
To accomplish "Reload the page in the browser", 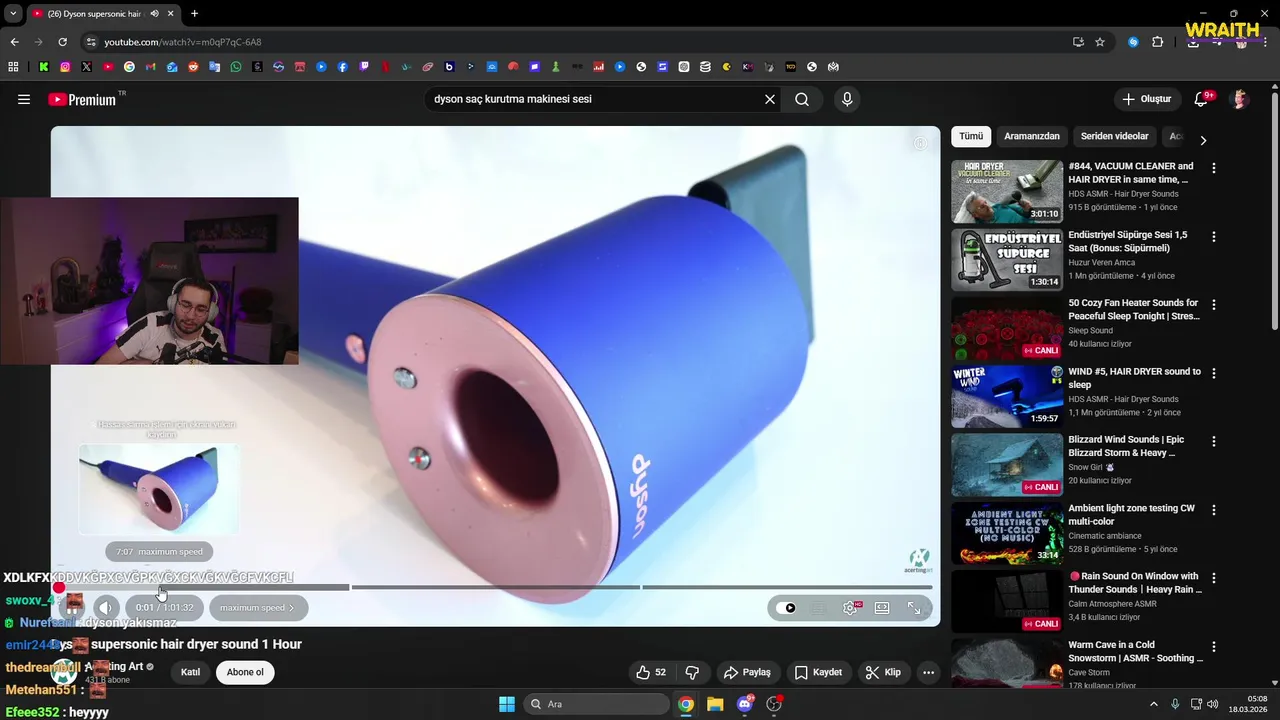I will click(62, 42).
